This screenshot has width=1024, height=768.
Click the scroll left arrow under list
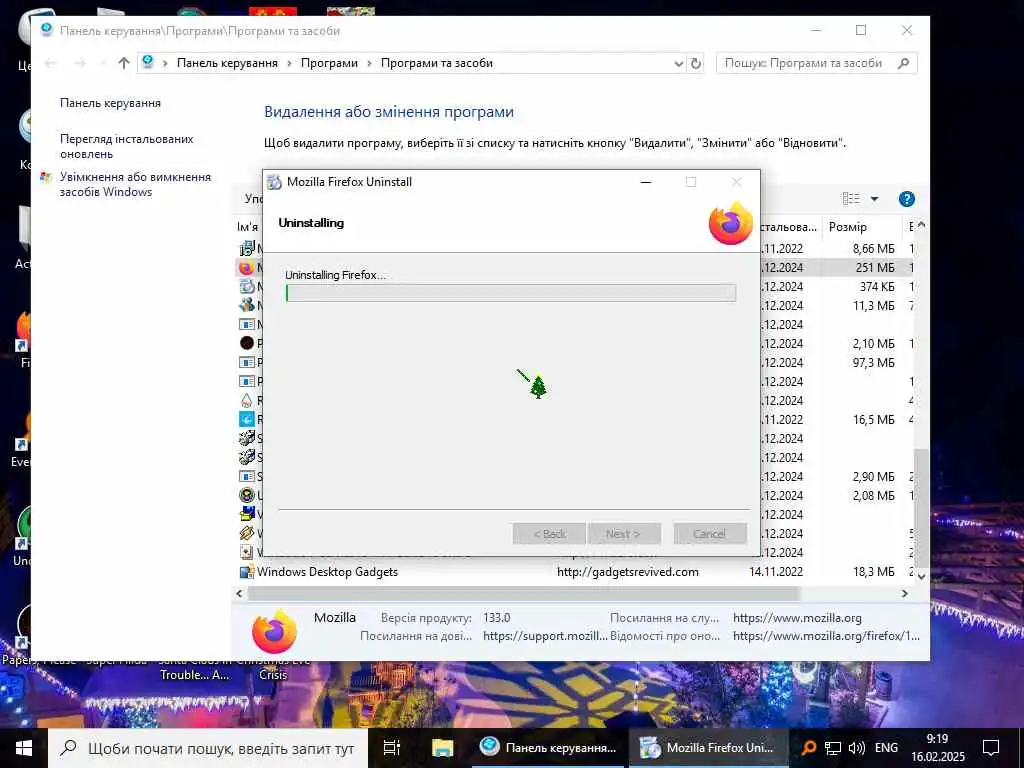point(239,594)
